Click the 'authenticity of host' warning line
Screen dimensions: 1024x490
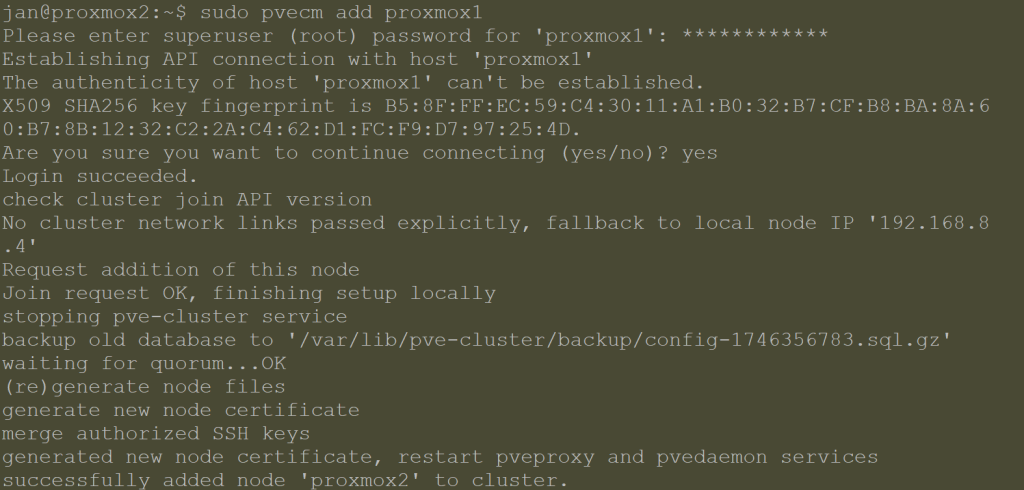point(353,82)
